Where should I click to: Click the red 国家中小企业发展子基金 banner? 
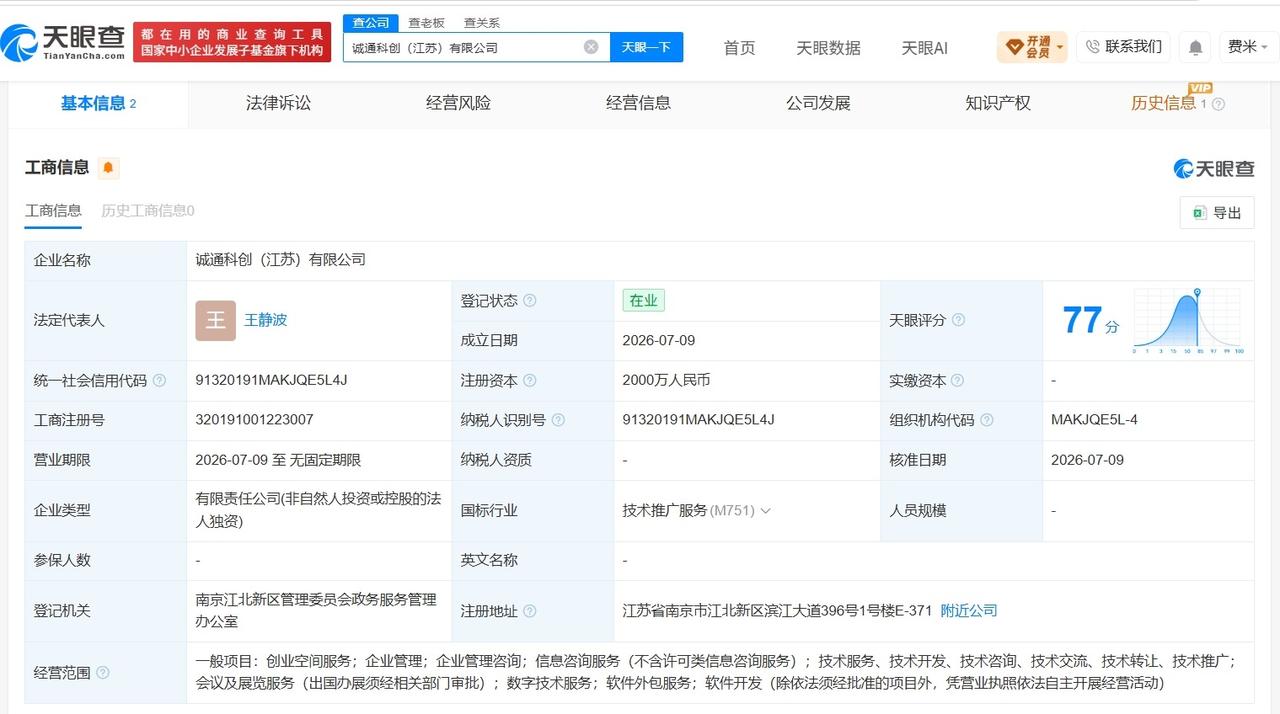tap(232, 42)
